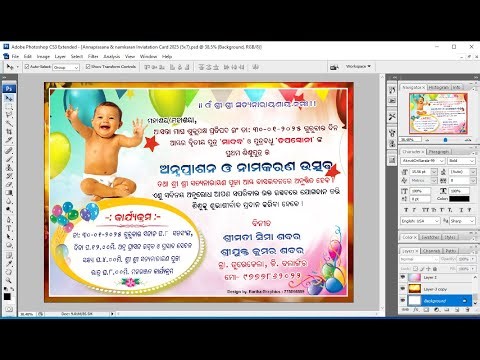The height and width of the screenshot is (360, 480).
Task: Click the new adjustment layer icon
Action: click(437, 310)
